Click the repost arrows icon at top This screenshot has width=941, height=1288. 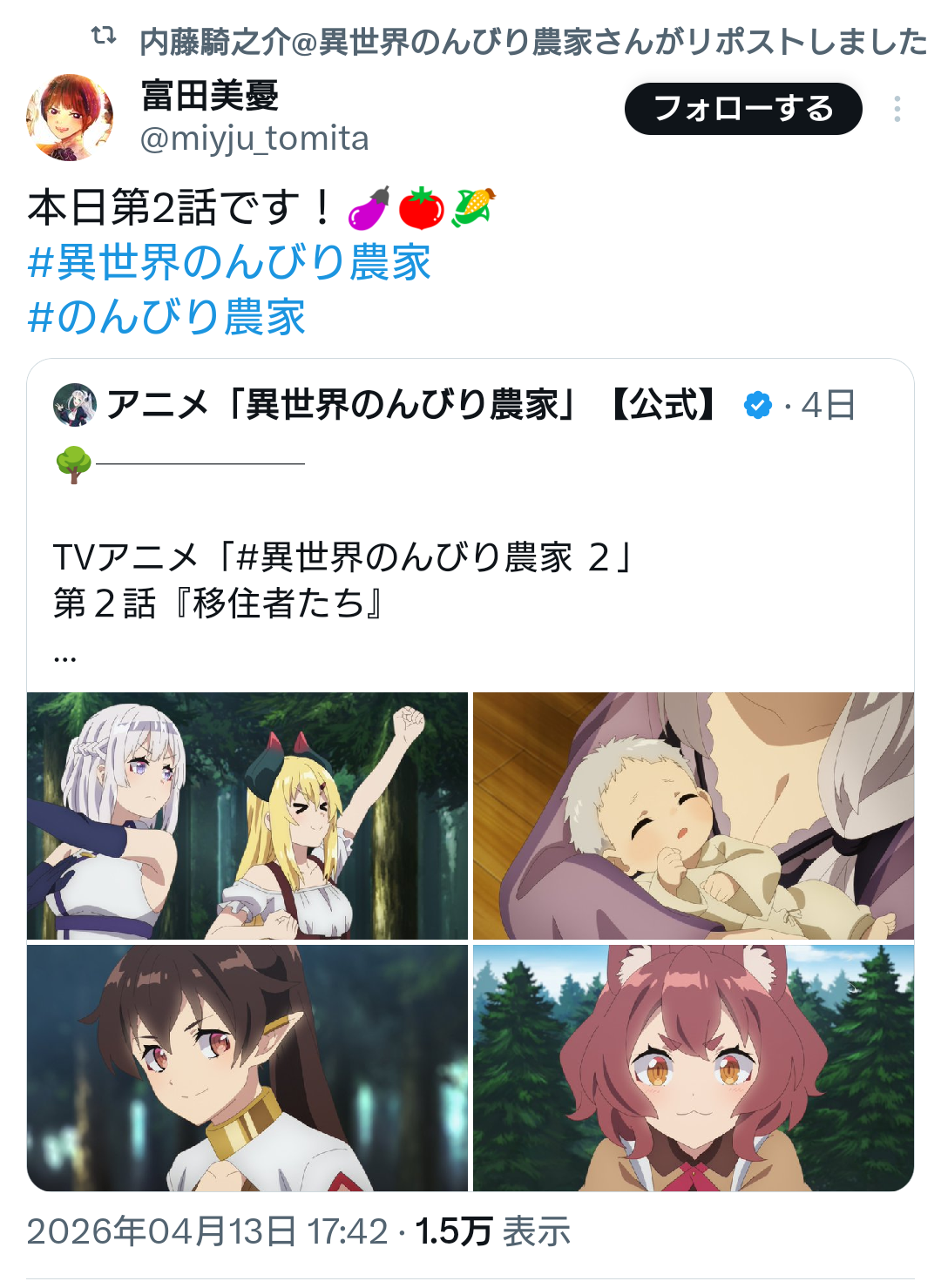104,36
